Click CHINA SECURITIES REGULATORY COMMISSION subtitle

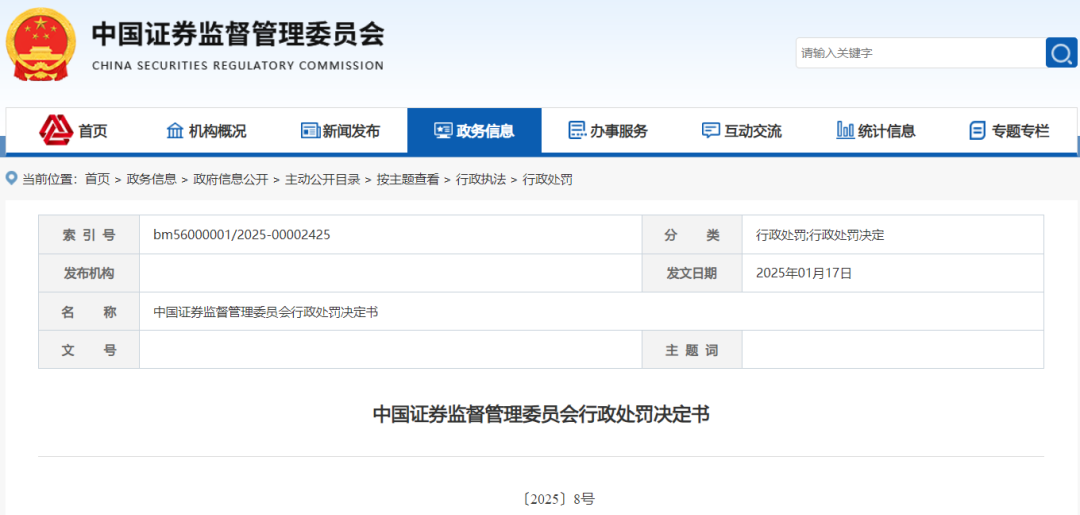click(238, 66)
